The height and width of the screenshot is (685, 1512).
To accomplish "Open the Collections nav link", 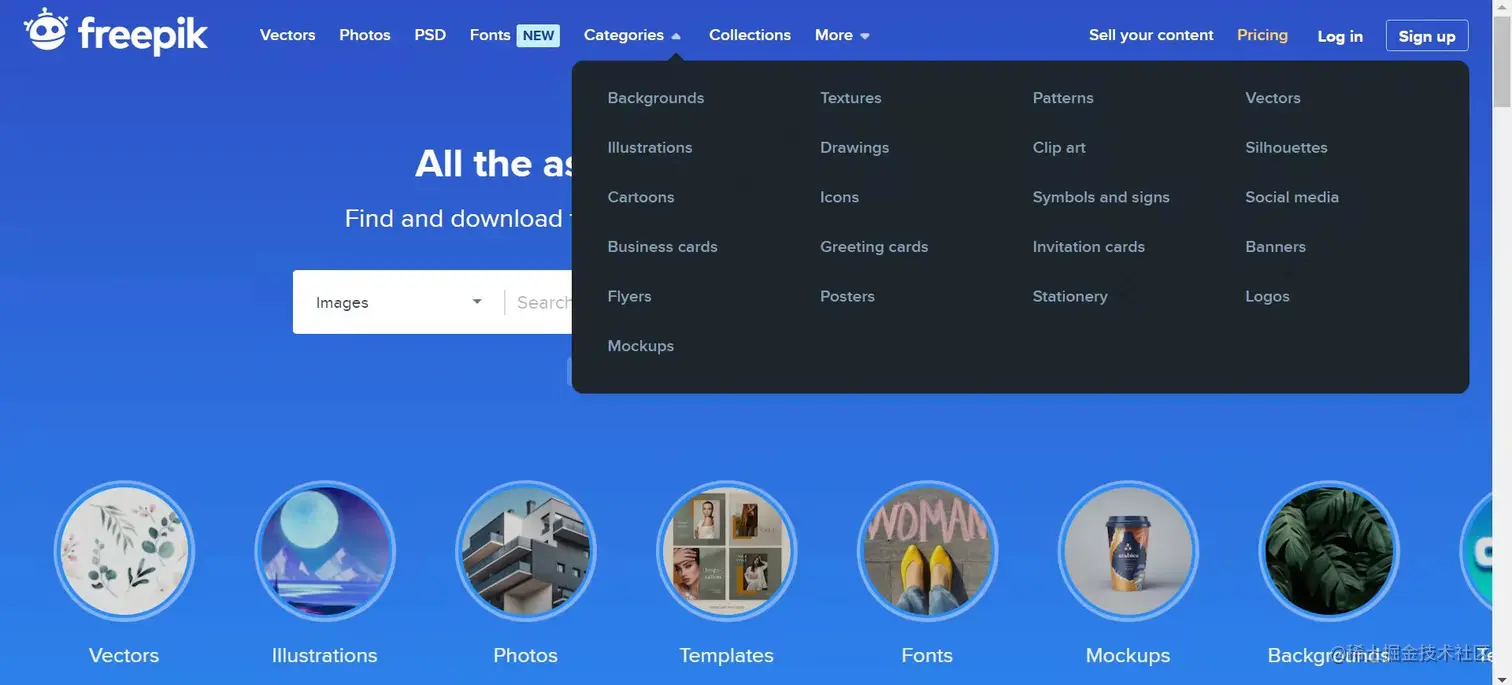I will (750, 35).
